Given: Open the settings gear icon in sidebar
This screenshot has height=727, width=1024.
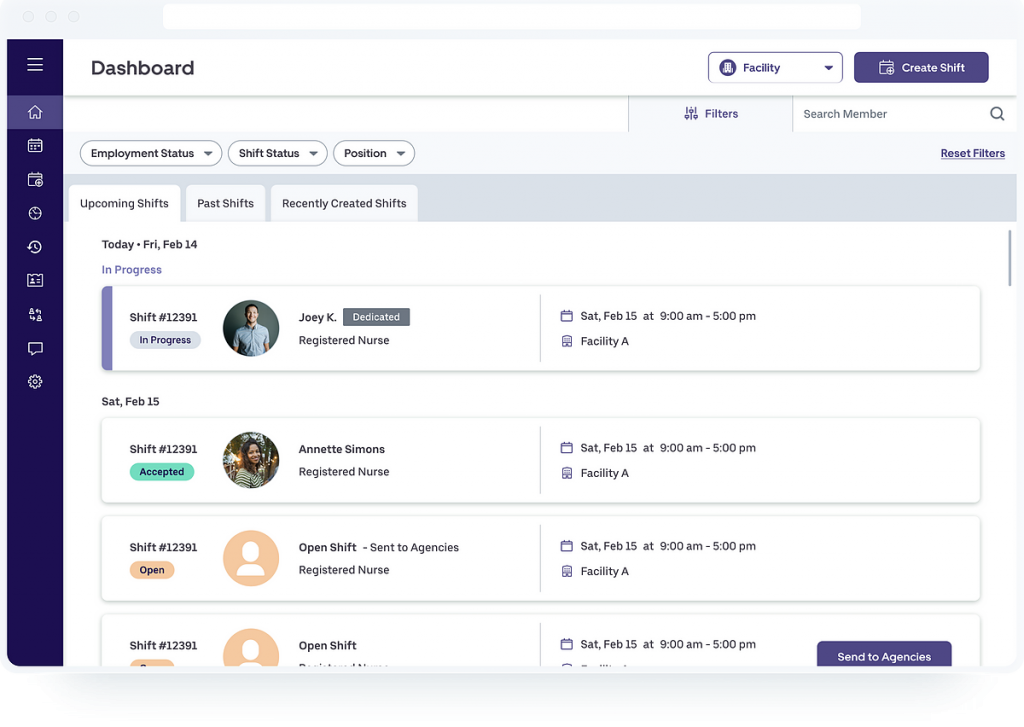Looking at the screenshot, I should pos(35,382).
